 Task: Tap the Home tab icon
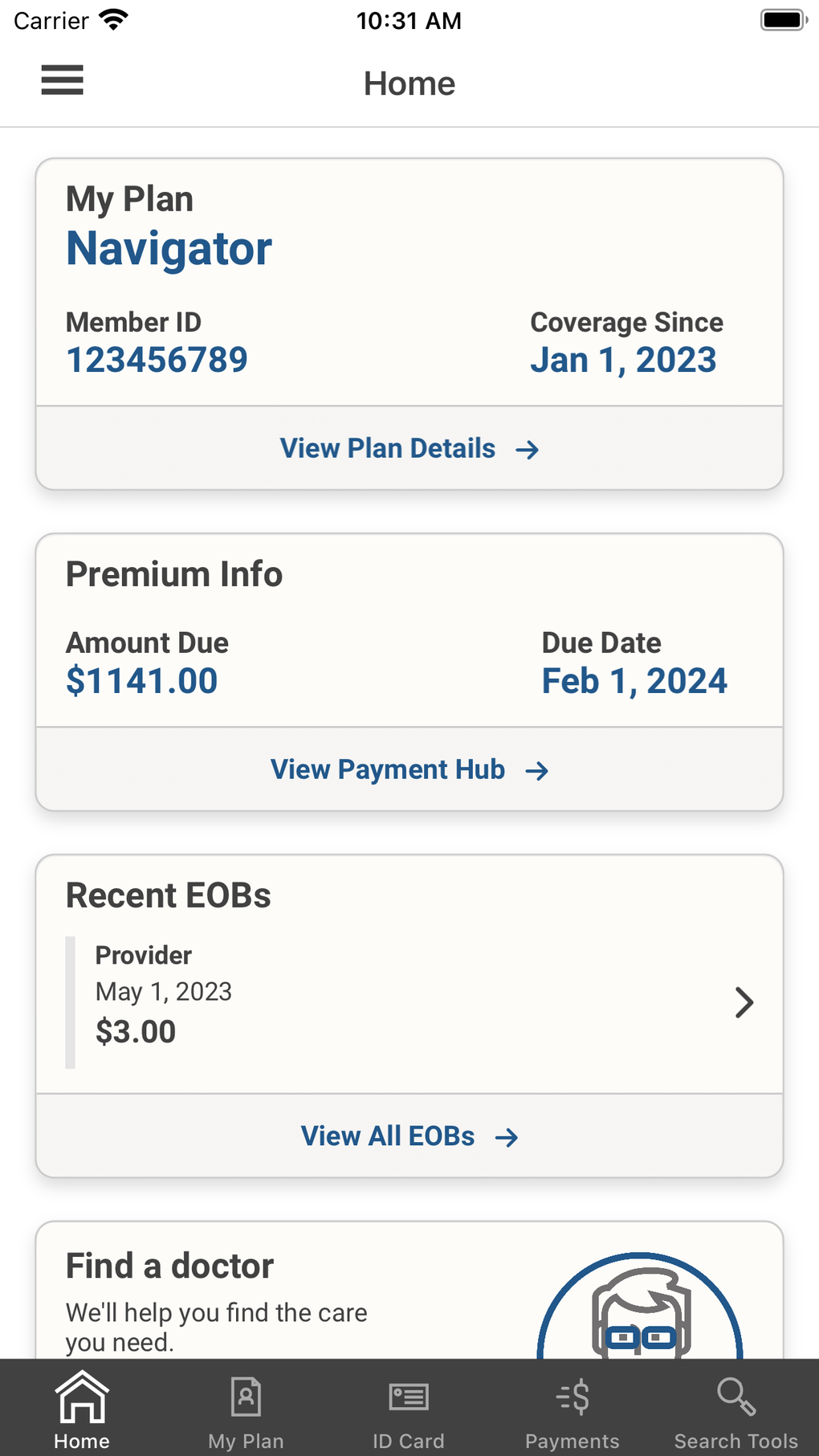[x=82, y=1397]
